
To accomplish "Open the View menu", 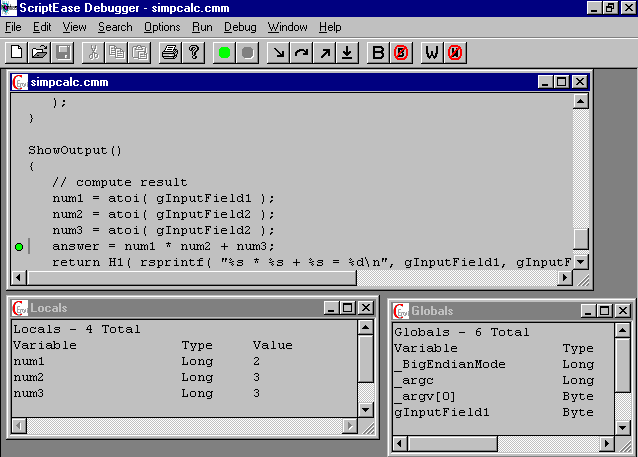I will (x=74, y=27).
